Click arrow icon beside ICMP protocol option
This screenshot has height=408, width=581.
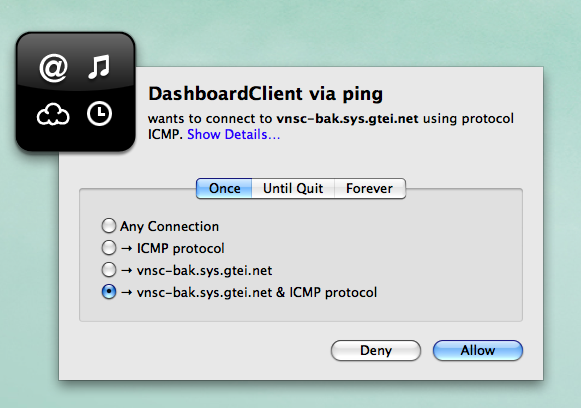pyautogui.click(x=127, y=248)
